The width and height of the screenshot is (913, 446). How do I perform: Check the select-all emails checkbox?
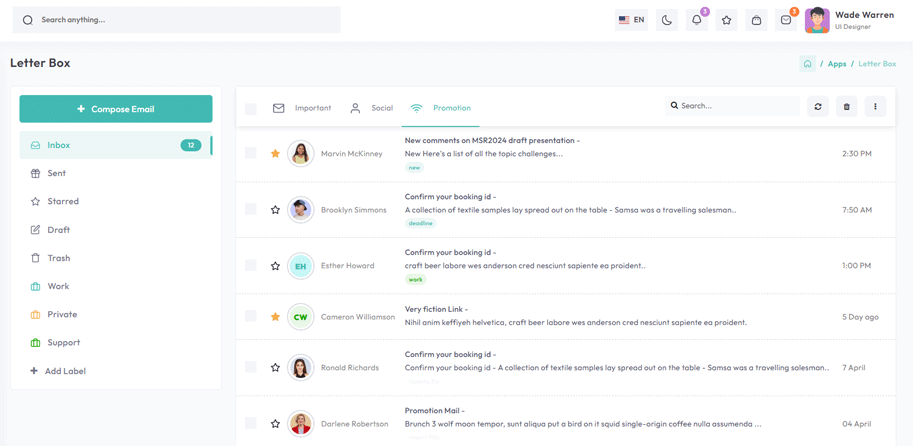tap(250, 108)
